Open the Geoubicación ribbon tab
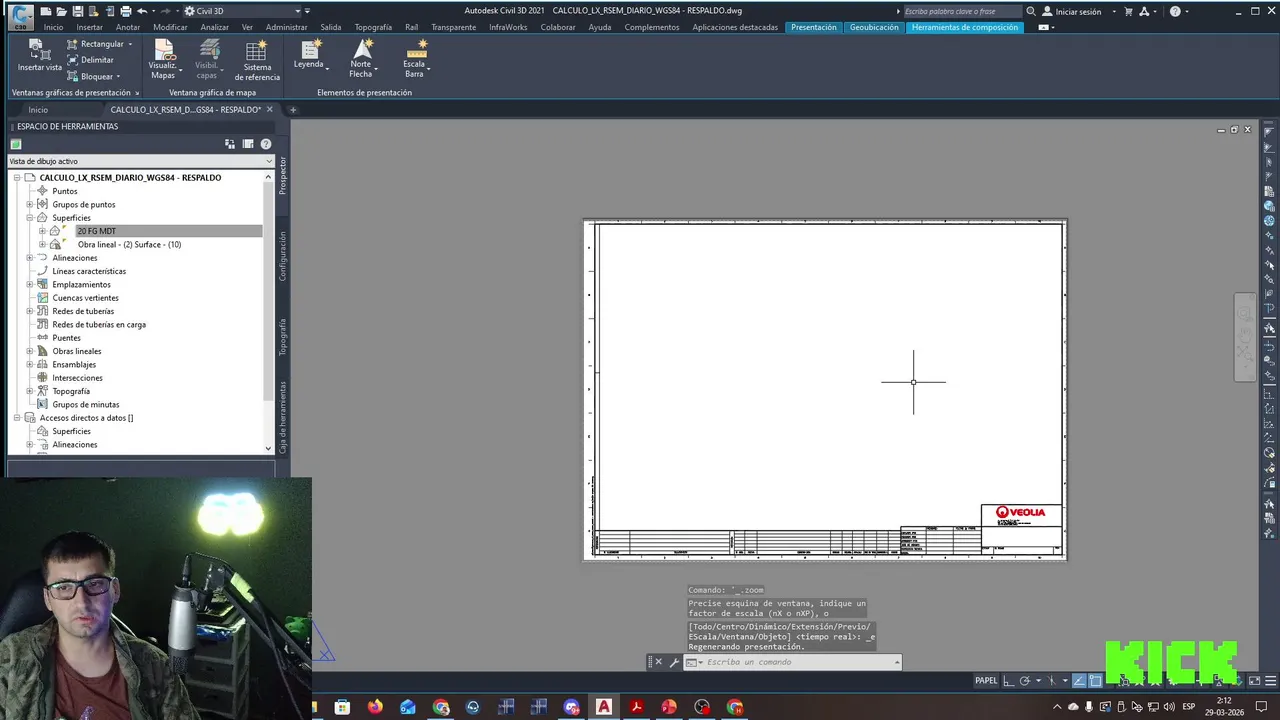The width and height of the screenshot is (1280, 720). (x=874, y=27)
